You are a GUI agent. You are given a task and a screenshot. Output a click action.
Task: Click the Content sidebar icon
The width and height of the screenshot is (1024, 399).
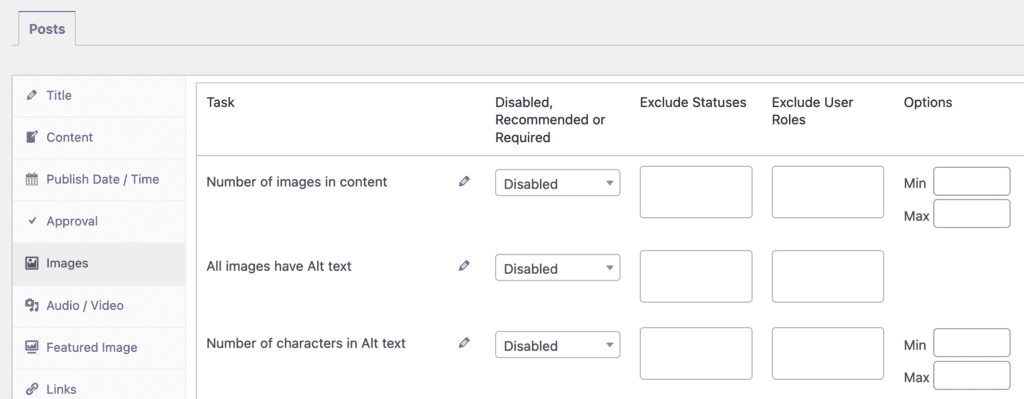[31, 137]
